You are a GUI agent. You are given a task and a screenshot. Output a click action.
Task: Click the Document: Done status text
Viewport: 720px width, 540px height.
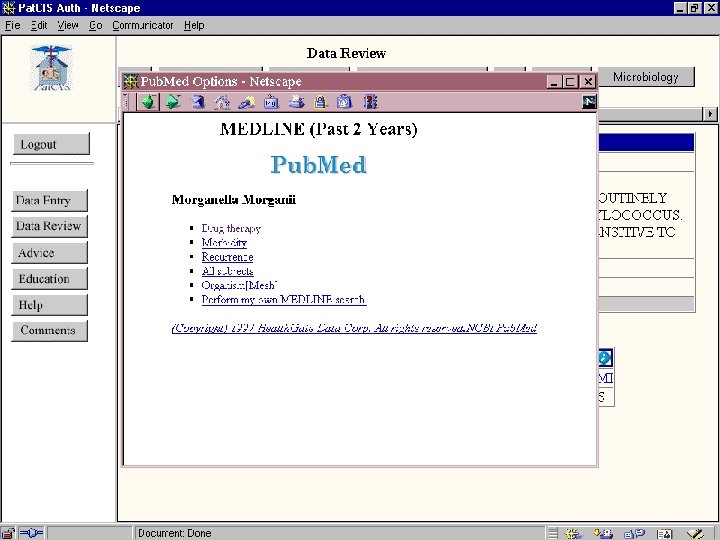174,533
